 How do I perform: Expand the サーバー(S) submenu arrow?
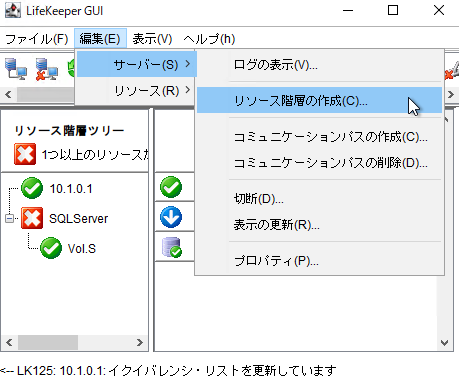pyautogui.click(x=188, y=63)
